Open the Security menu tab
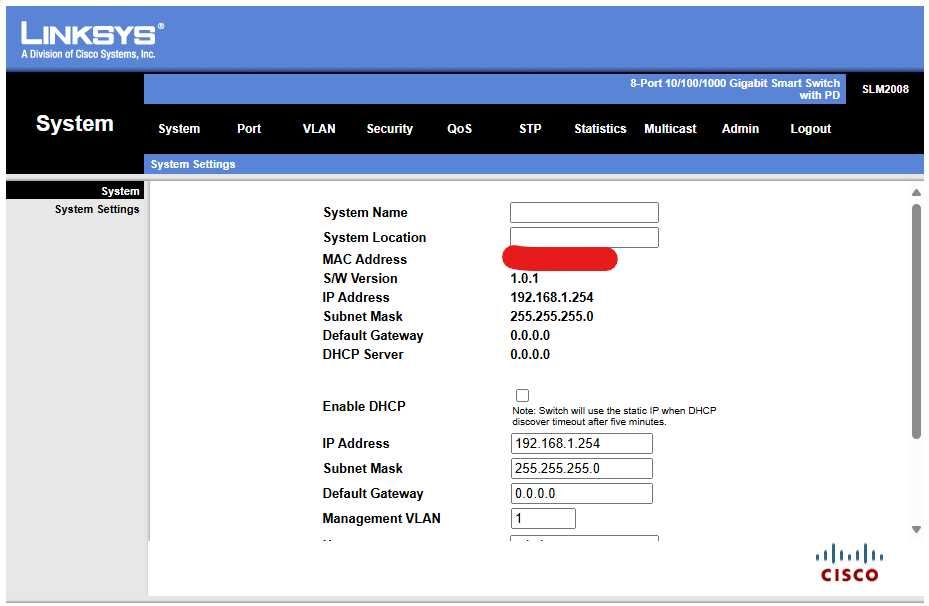Image resolution: width=929 pixels, height=606 pixels. tap(389, 129)
